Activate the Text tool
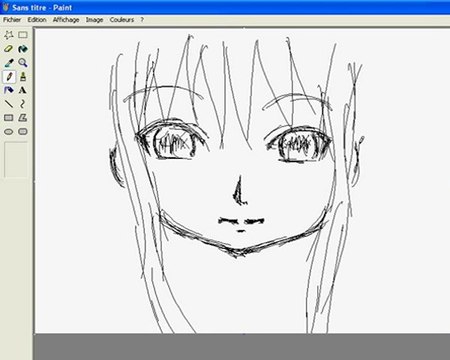 tap(23, 90)
